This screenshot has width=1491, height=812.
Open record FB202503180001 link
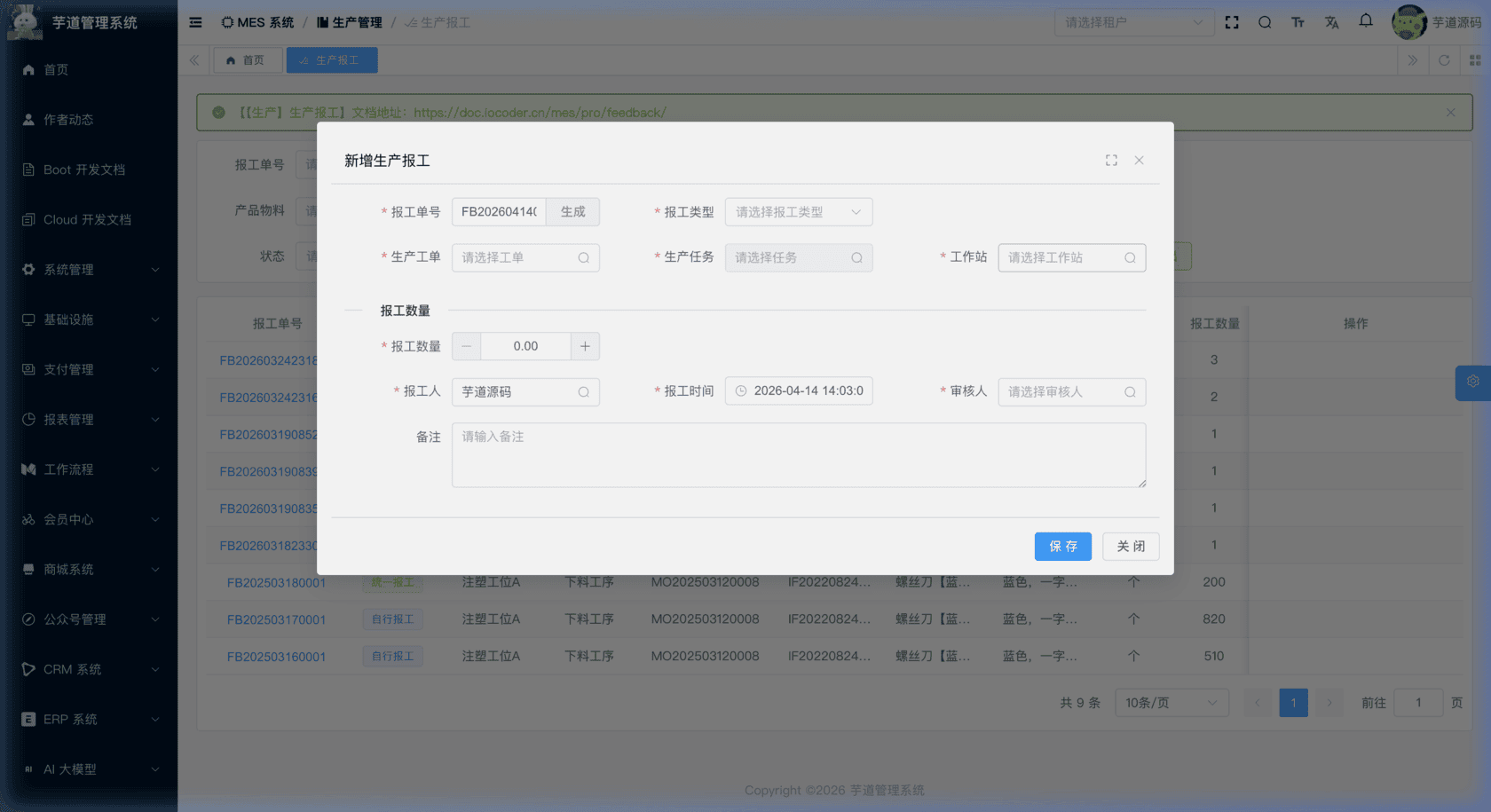pyautogui.click(x=276, y=582)
